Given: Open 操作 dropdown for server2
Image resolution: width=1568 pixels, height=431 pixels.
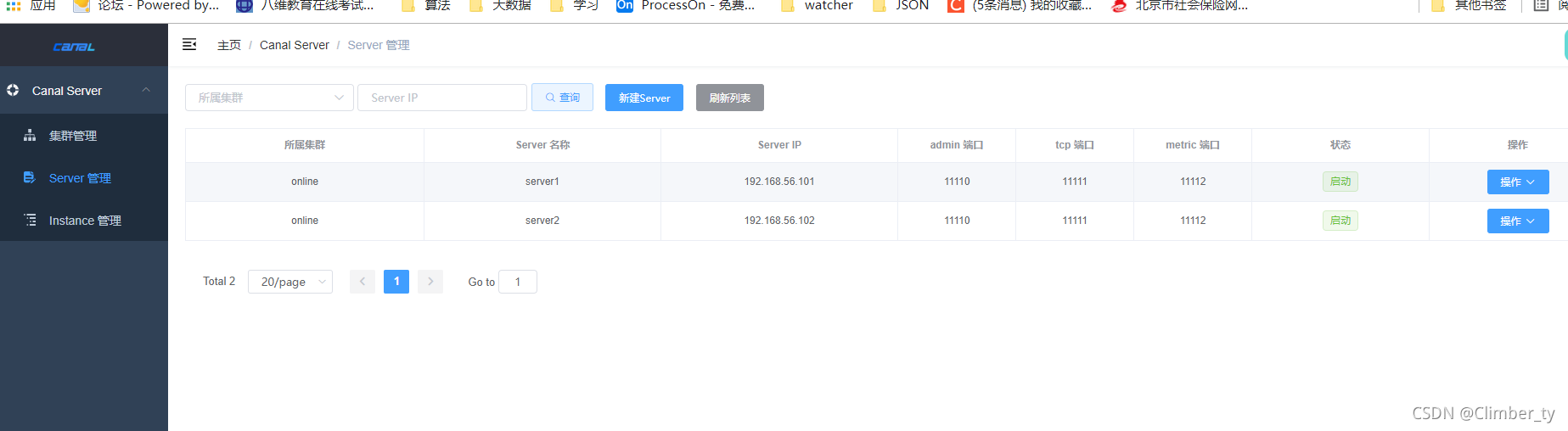Looking at the screenshot, I should click(1518, 221).
